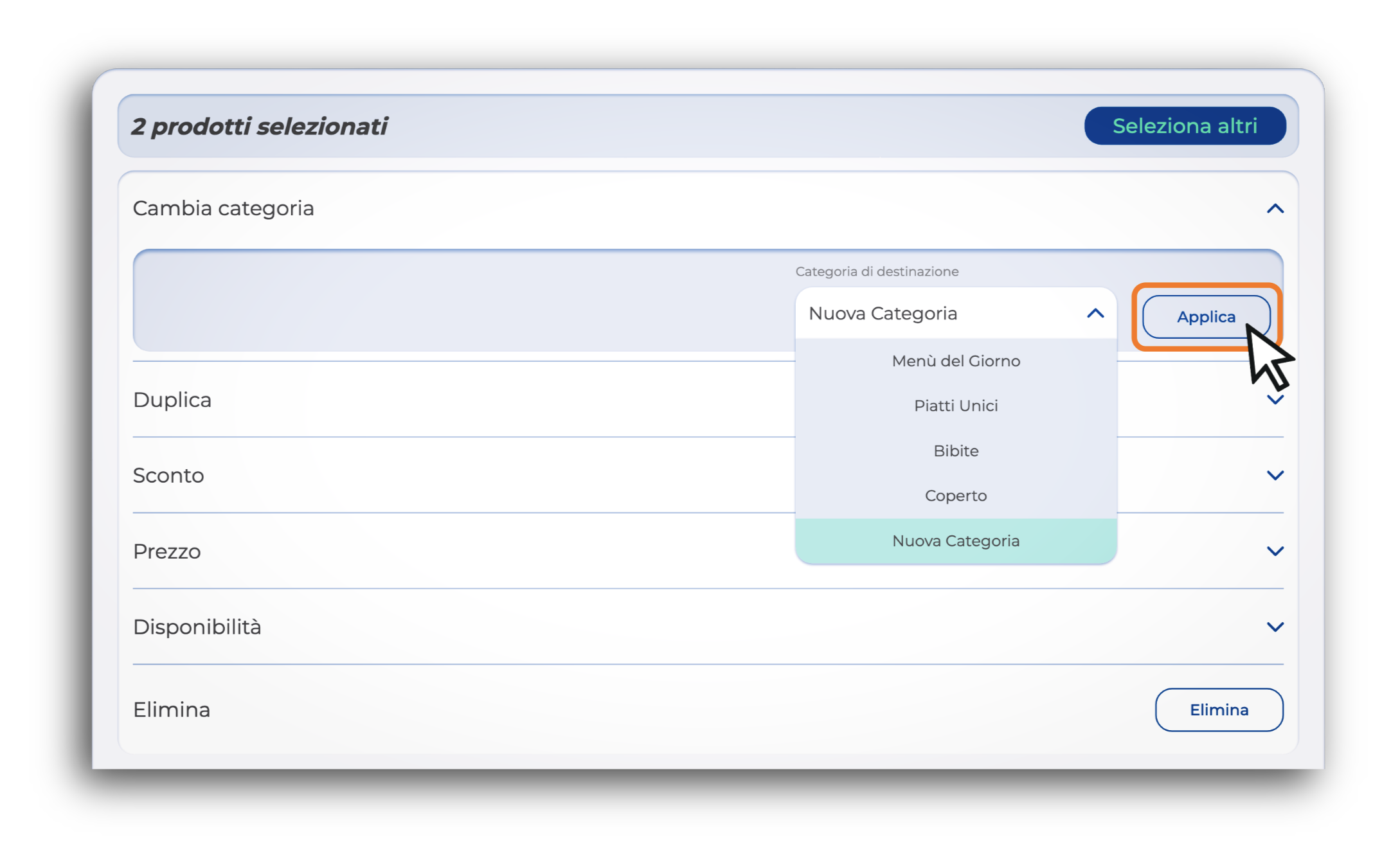Screen dimensions: 1400x851
Task: Close the Nuova Categoria dropdown arrow
Action: coord(1095,314)
